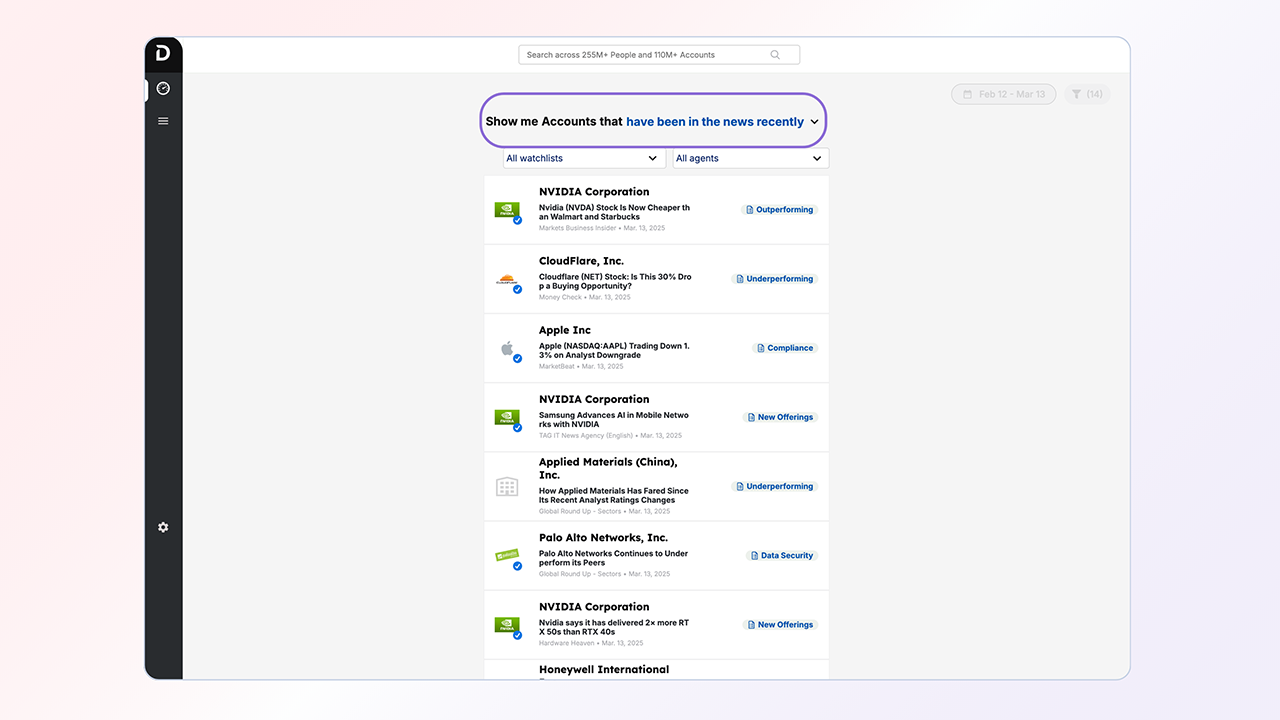The image size is (1280, 720).
Task: Click the New Offerings tag on RTX 50s article
Action: click(x=780, y=624)
